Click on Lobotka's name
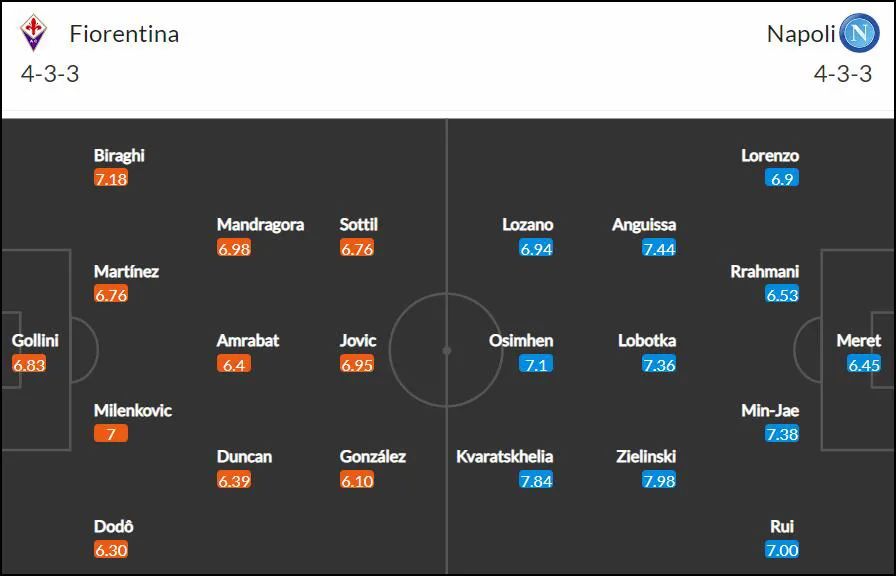This screenshot has width=896, height=576. 647,341
